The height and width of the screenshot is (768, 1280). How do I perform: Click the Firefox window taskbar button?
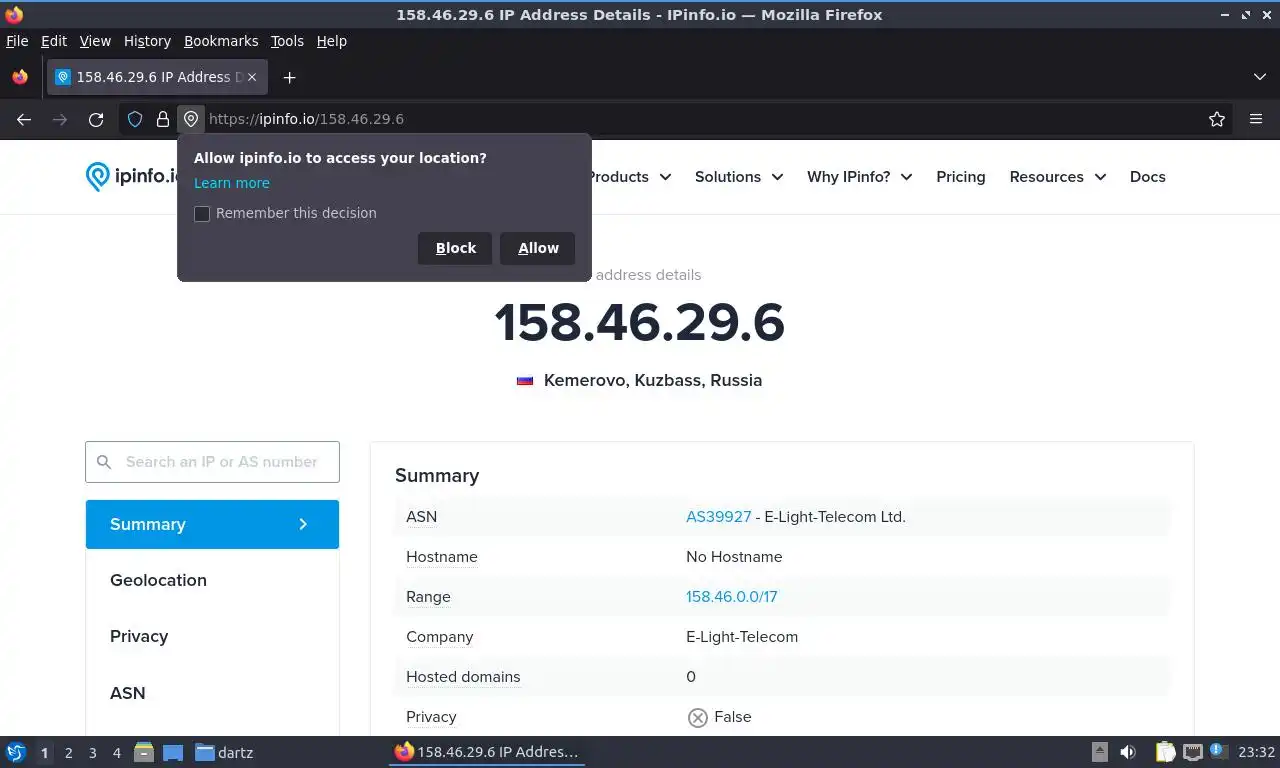487,752
